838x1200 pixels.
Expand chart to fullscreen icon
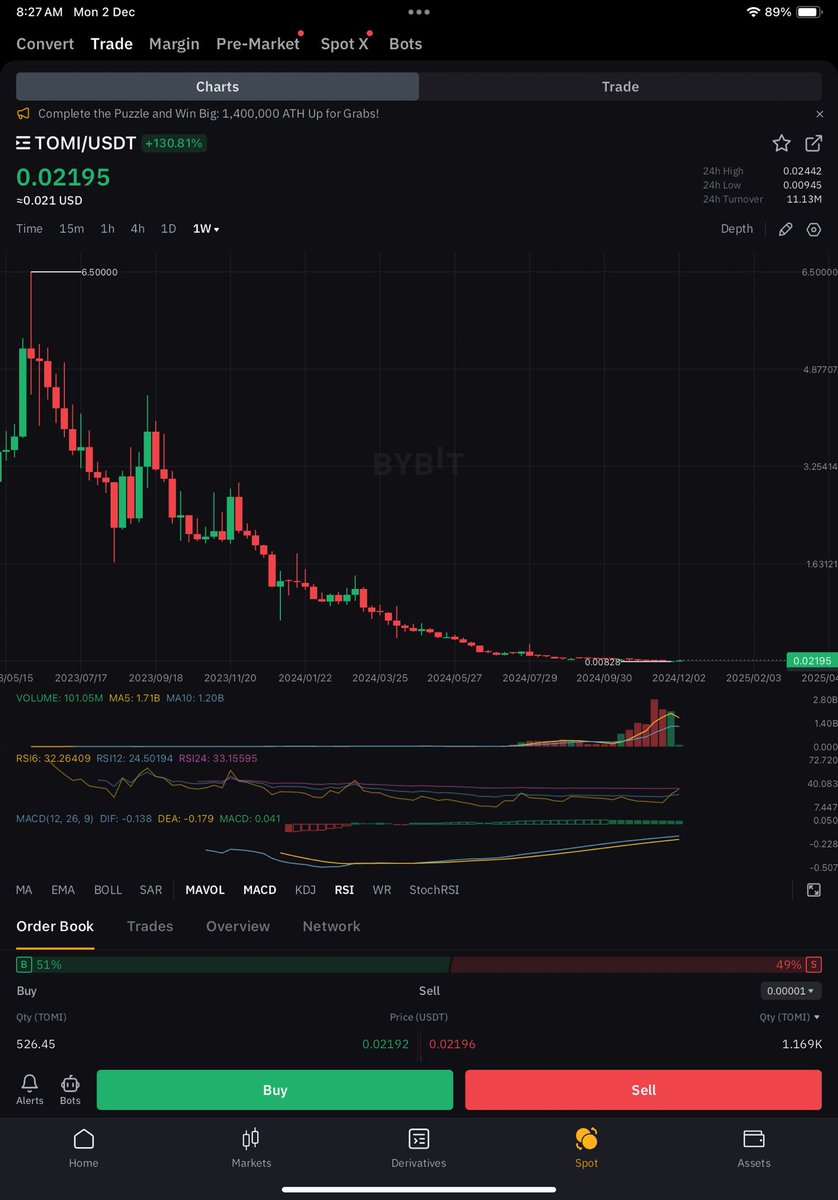[813, 889]
